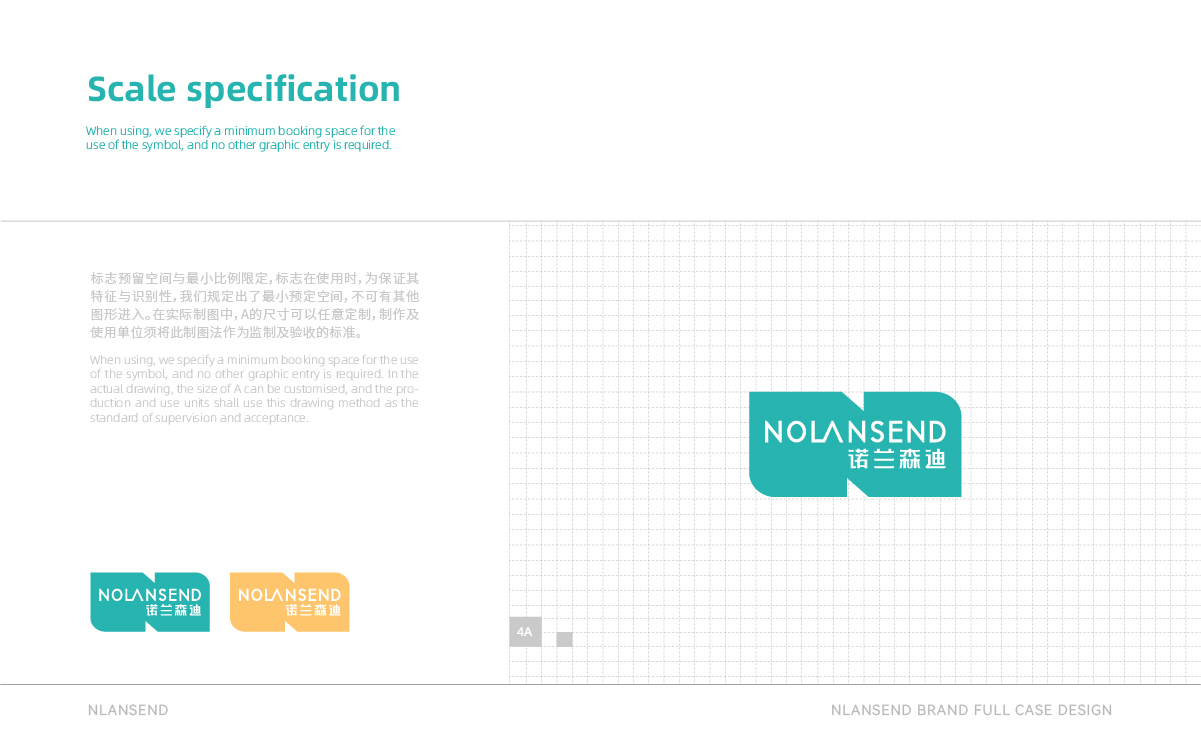The image size is (1201, 751).
Task: Click the Scale specification heading
Action: click(244, 89)
